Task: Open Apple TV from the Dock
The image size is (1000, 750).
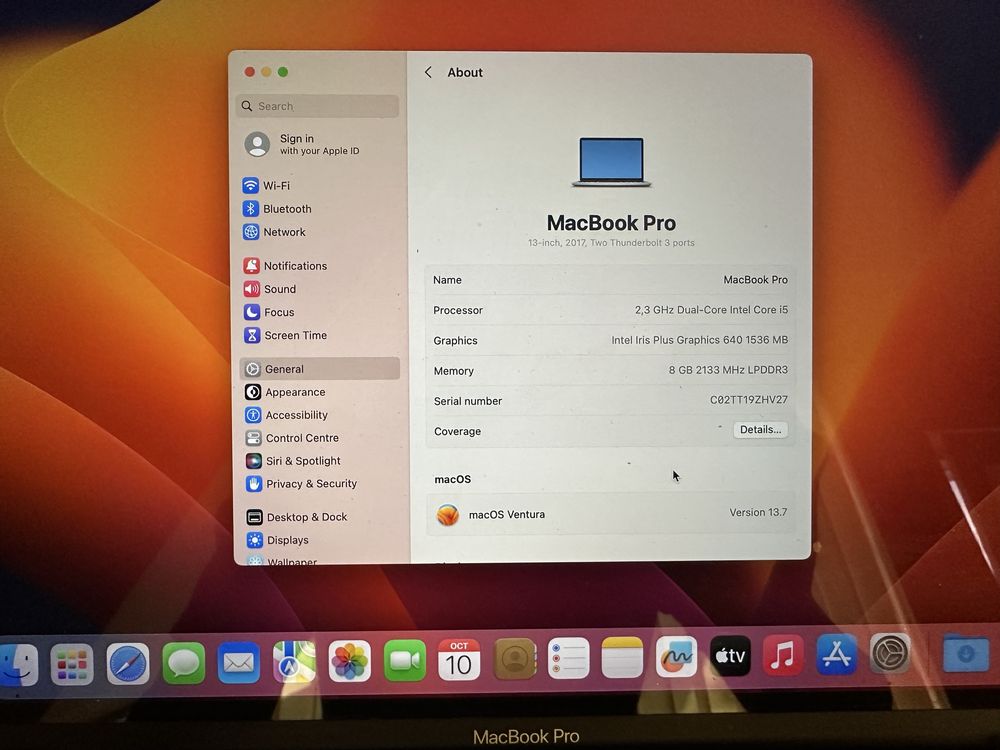Action: point(730,656)
